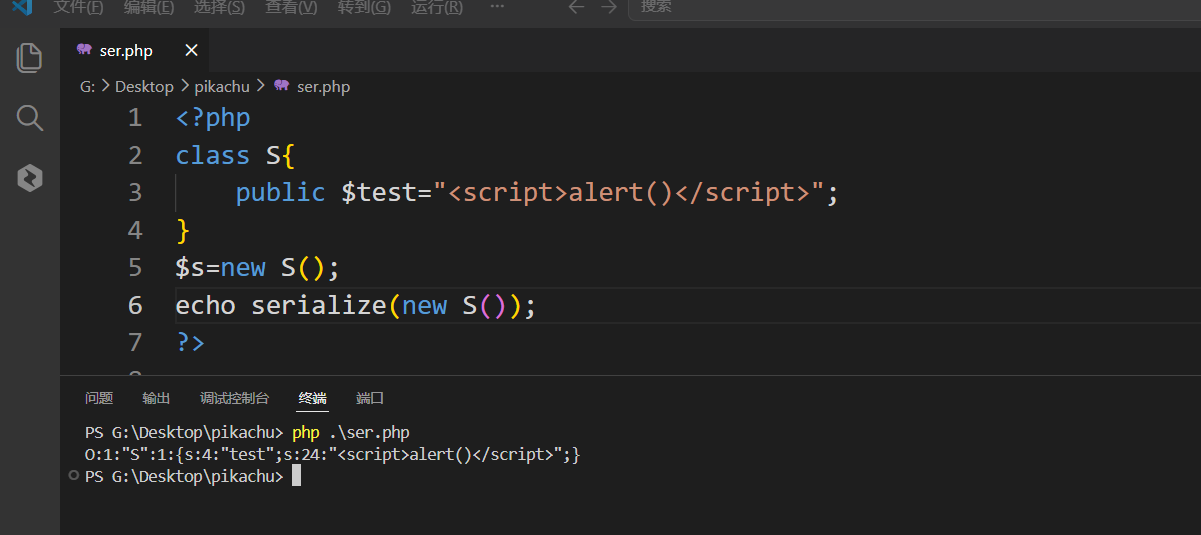Go forward with the right arrow
Screen dimensions: 1201x535
[x=608, y=7]
